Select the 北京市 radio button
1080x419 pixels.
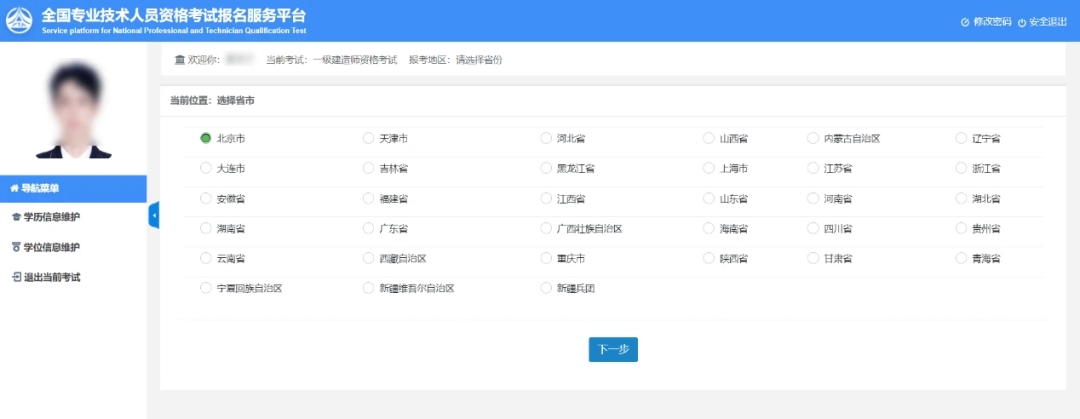tap(206, 138)
